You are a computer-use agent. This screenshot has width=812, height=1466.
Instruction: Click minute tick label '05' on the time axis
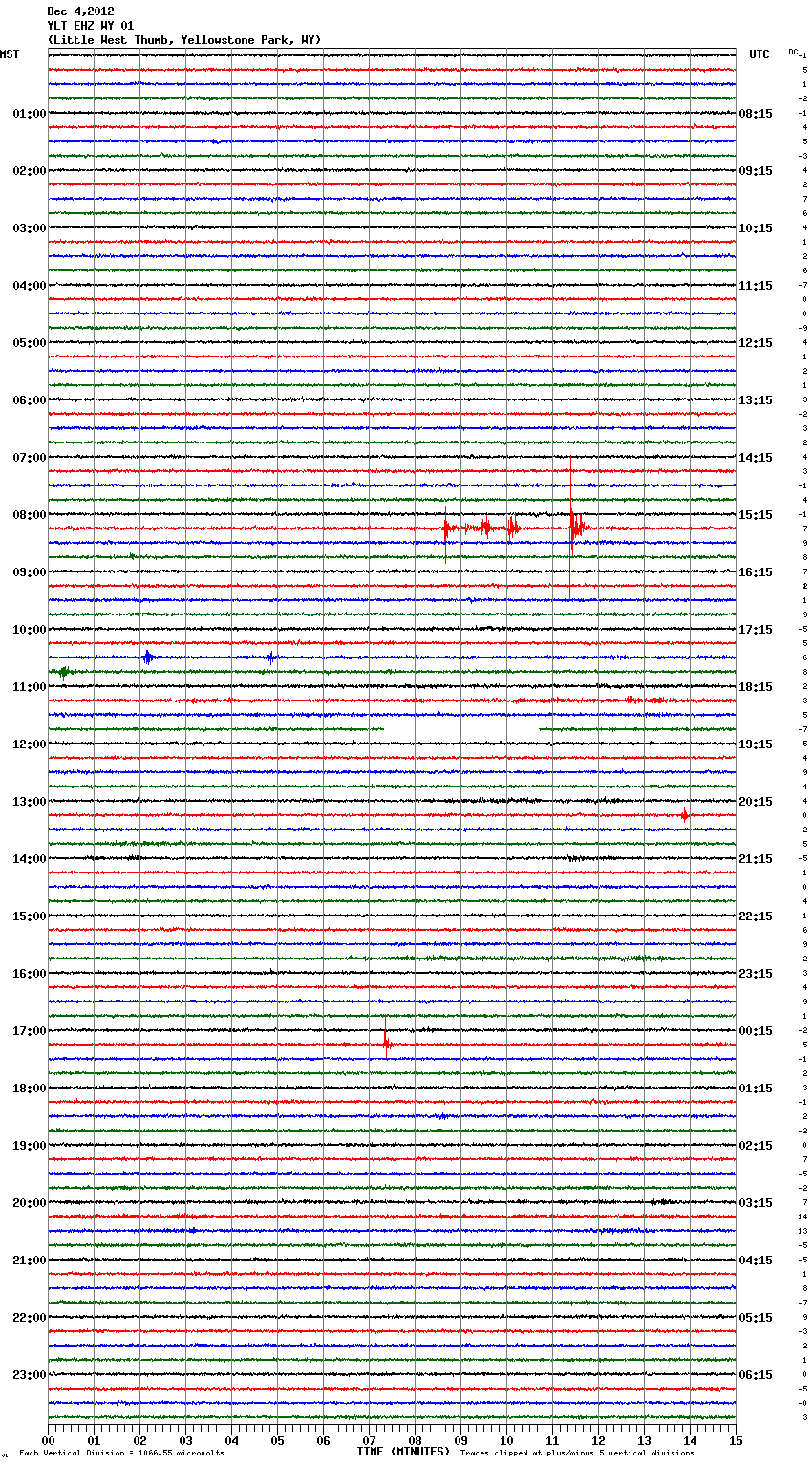coord(277,1440)
